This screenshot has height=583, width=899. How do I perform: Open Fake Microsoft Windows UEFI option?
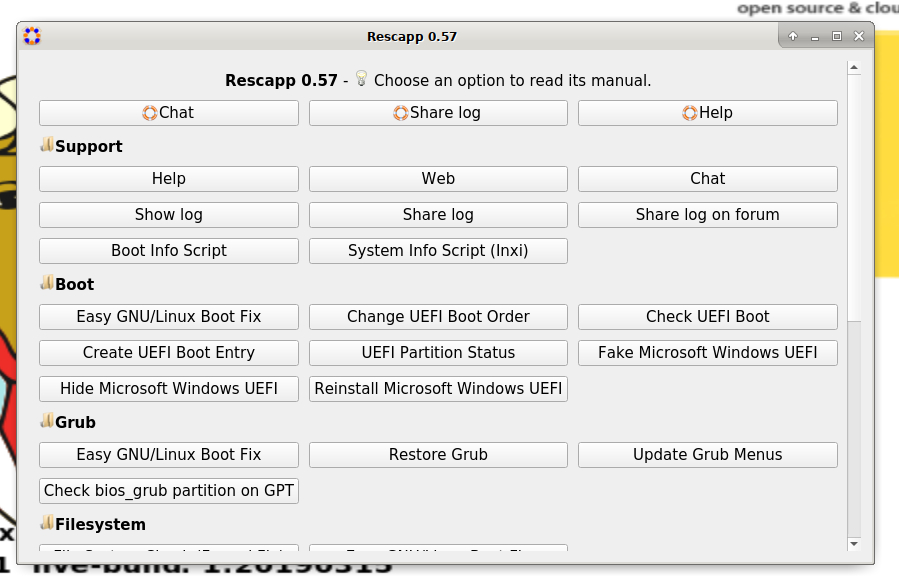[707, 353]
